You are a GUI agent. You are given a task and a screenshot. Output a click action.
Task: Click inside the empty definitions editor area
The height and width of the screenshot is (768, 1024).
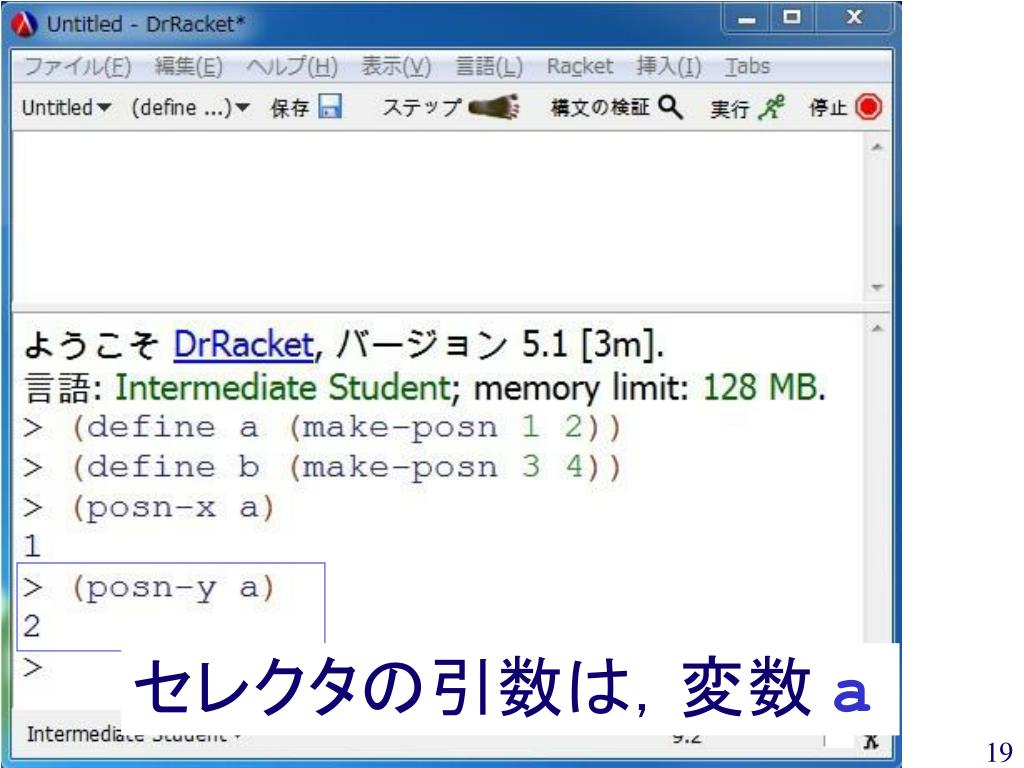point(439,217)
